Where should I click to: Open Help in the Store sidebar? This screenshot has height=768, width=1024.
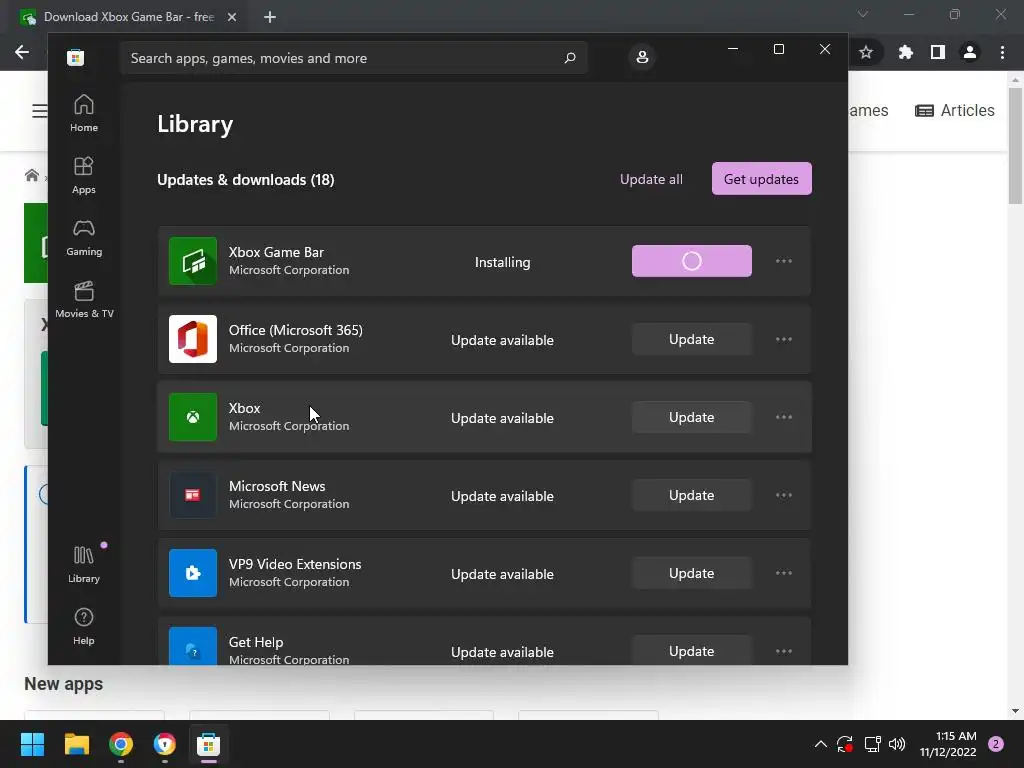click(84, 626)
